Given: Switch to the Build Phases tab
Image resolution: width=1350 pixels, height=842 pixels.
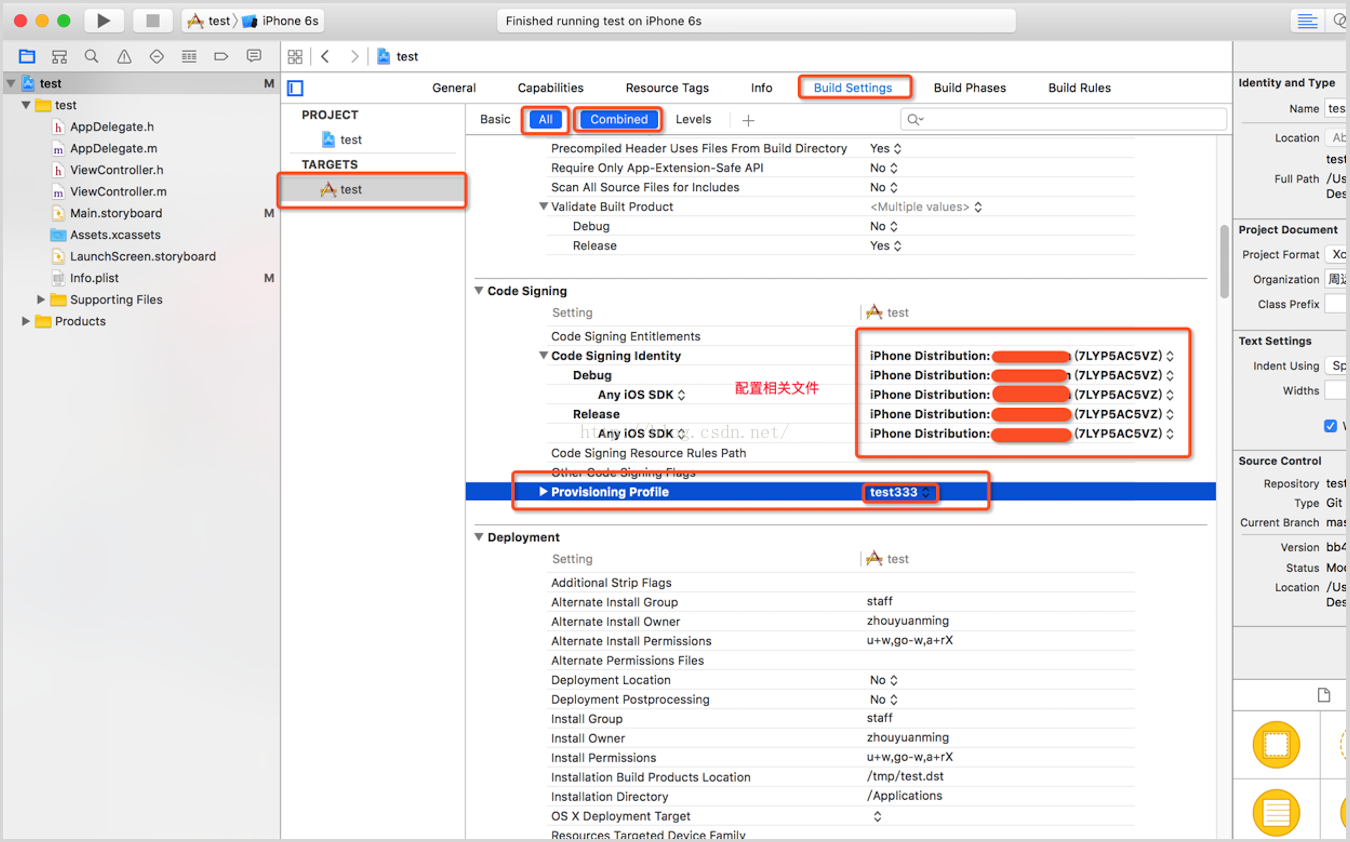Looking at the screenshot, I should coord(970,88).
